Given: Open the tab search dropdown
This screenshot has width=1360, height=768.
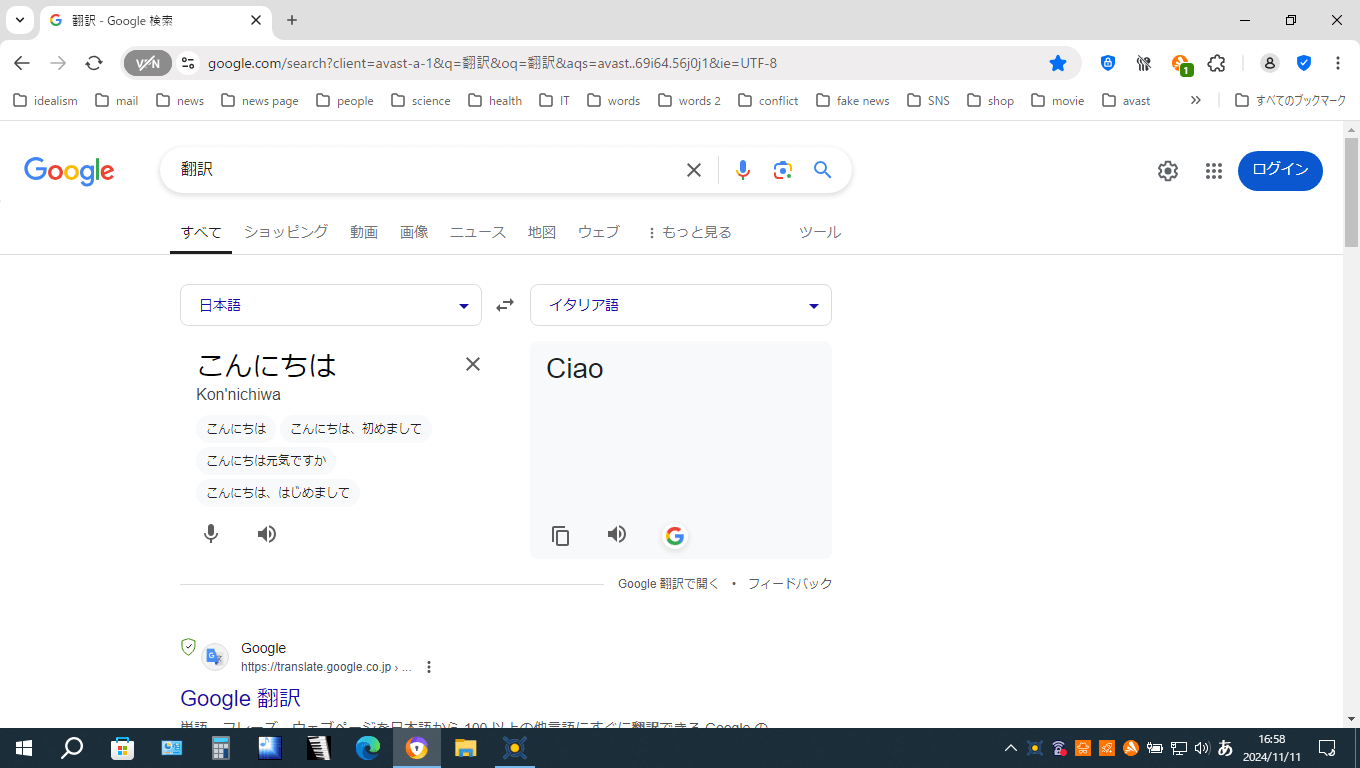Looking at the screenshot, I should [x=19, y=20].
